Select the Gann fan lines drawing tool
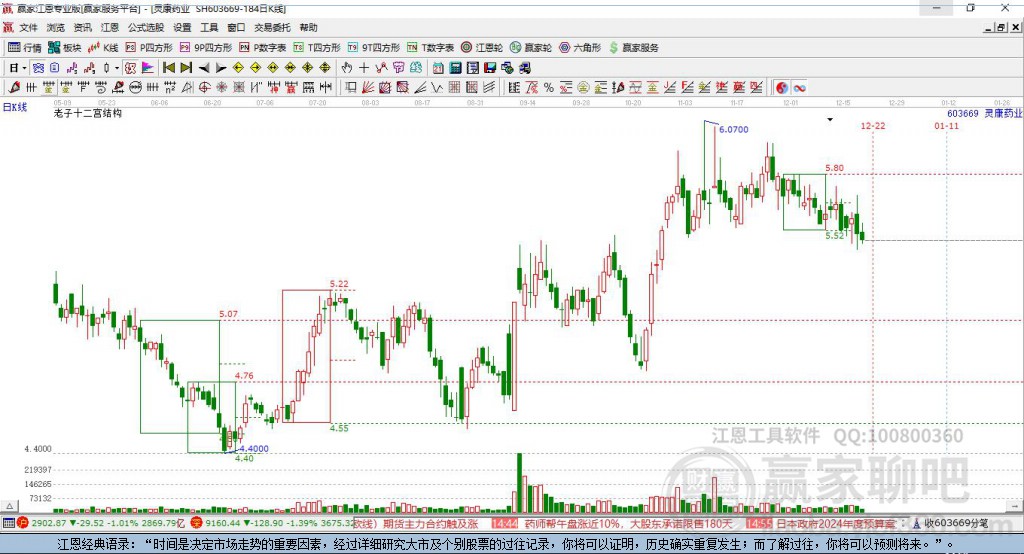 point(368,87)
